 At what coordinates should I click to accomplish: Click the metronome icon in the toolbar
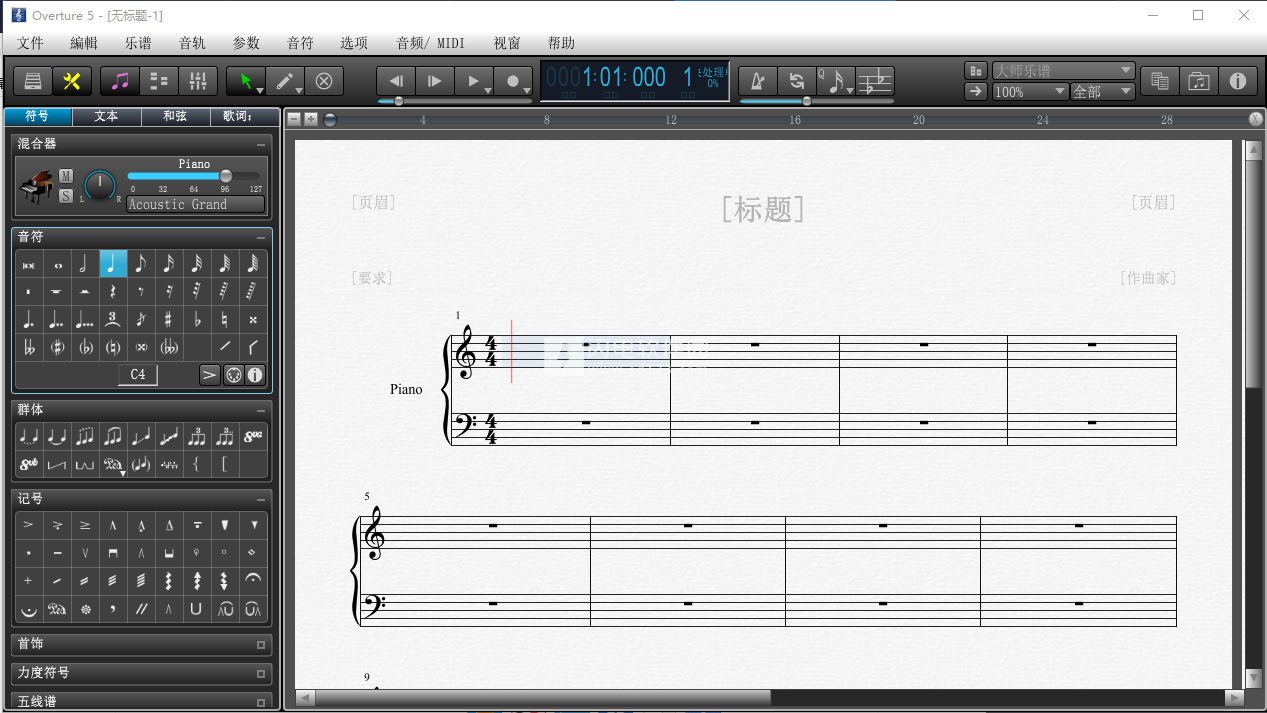757,81
